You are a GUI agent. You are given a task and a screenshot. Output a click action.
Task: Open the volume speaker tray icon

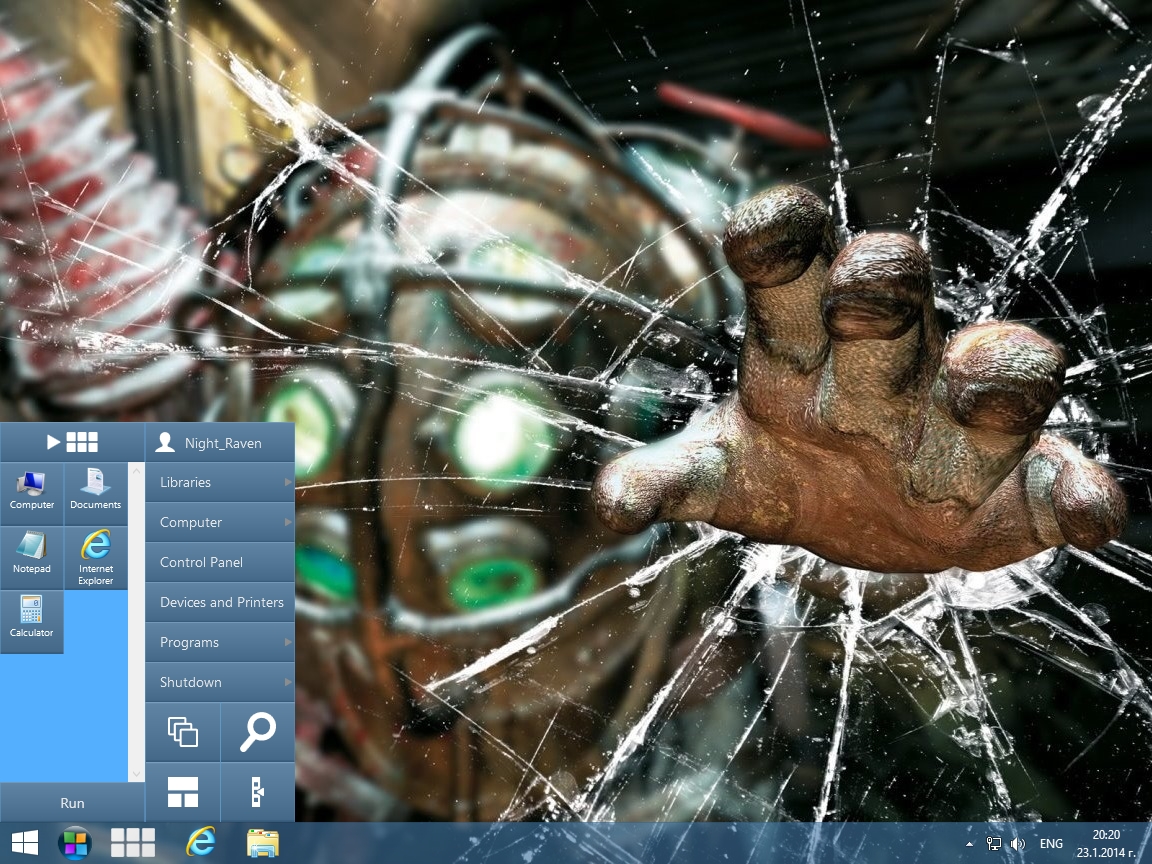point(1018,844)
